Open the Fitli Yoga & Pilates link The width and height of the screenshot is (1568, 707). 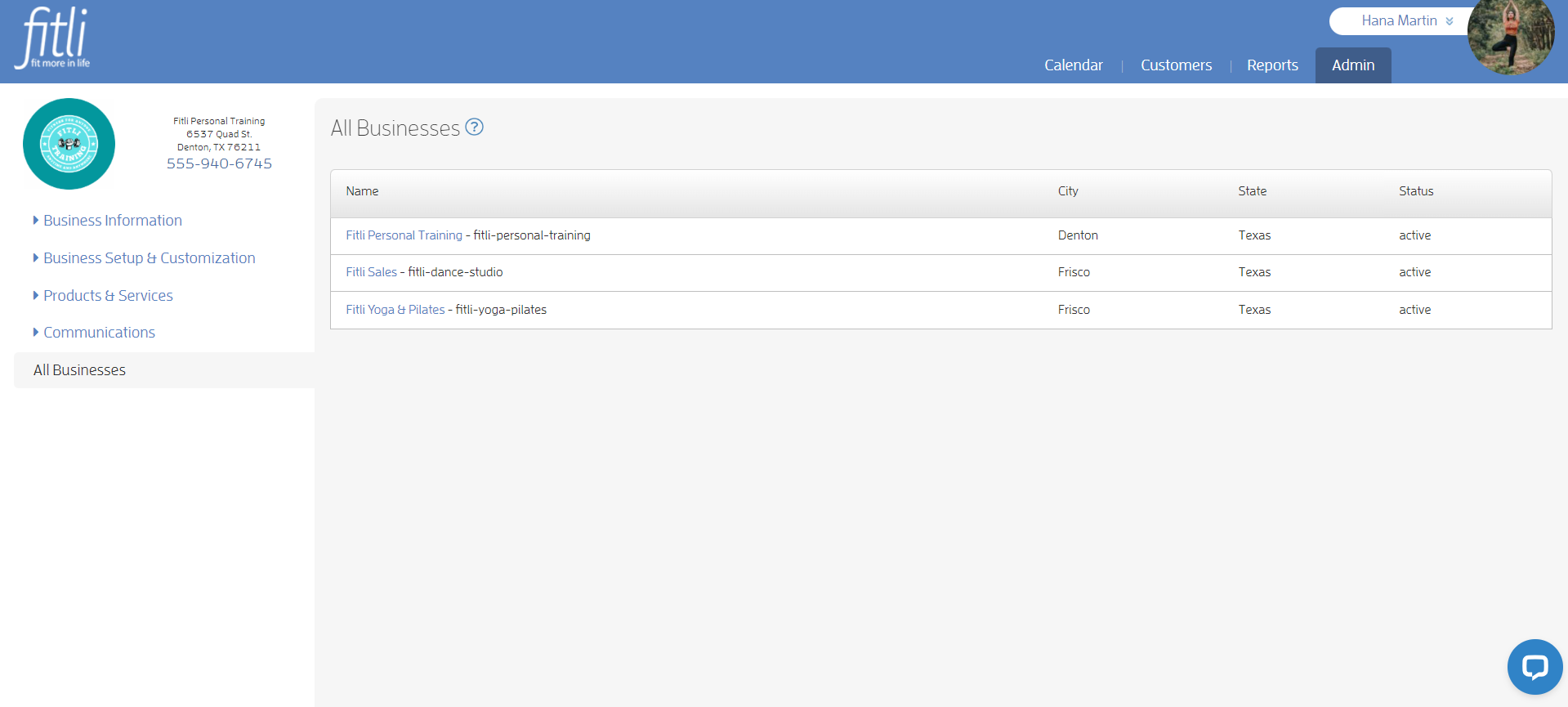pos(395,310)
